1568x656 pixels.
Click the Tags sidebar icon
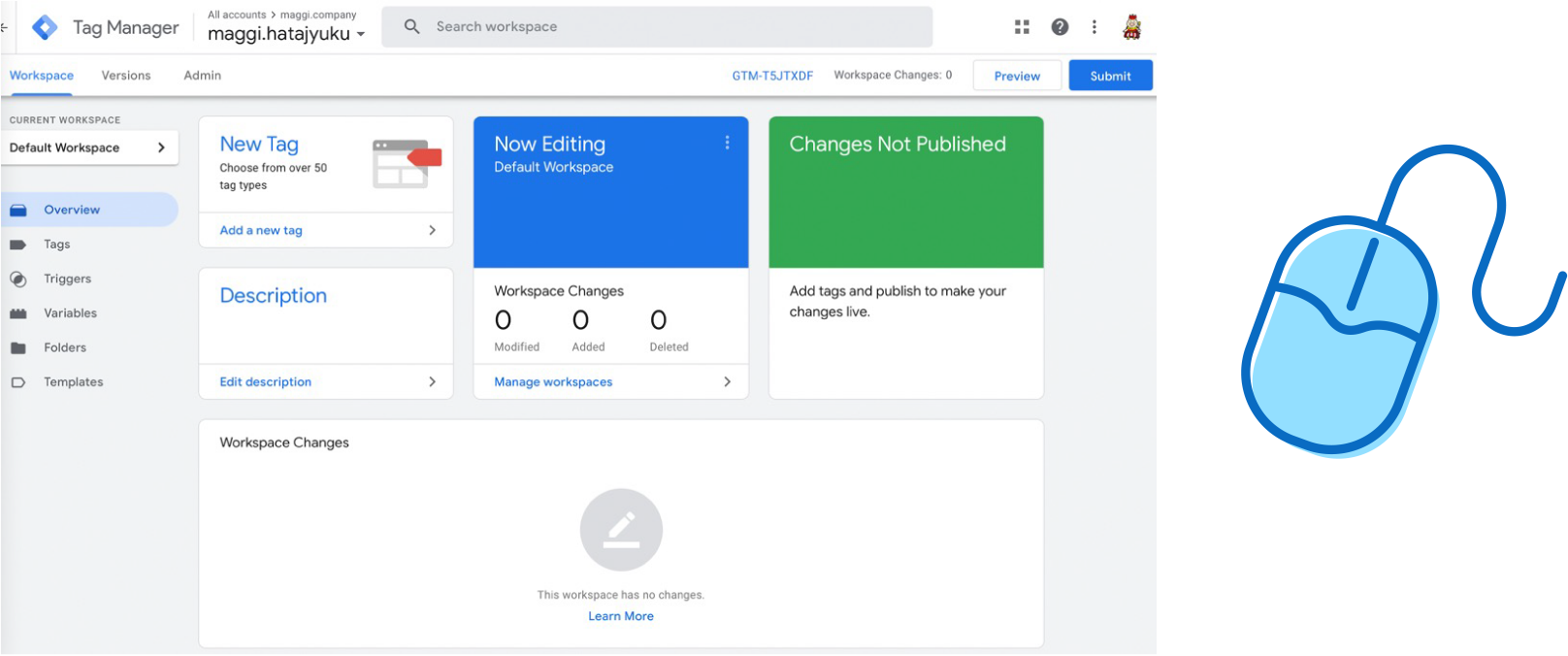point(18,245)
